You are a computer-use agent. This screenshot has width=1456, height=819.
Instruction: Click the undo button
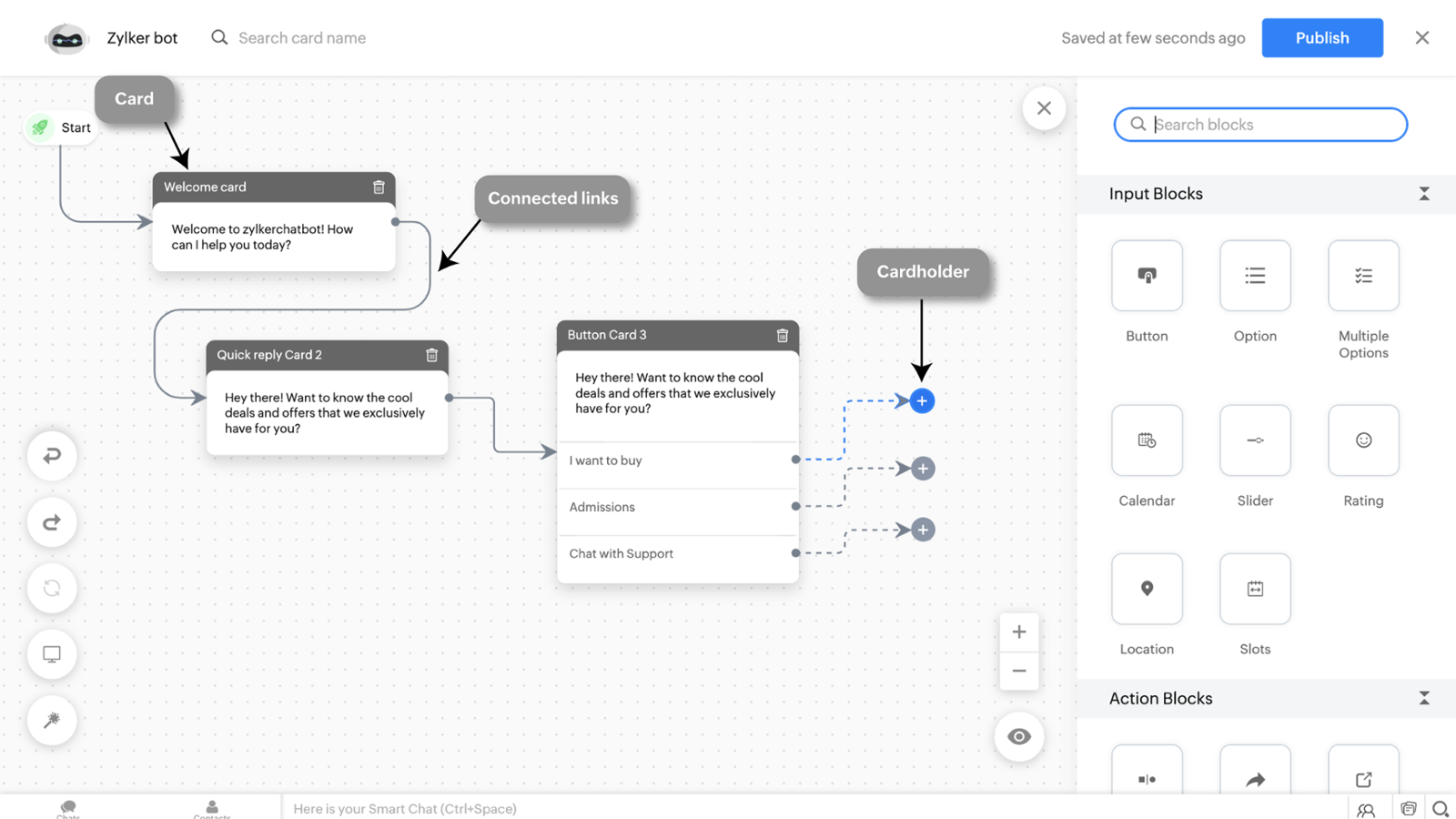coord(52,455)
